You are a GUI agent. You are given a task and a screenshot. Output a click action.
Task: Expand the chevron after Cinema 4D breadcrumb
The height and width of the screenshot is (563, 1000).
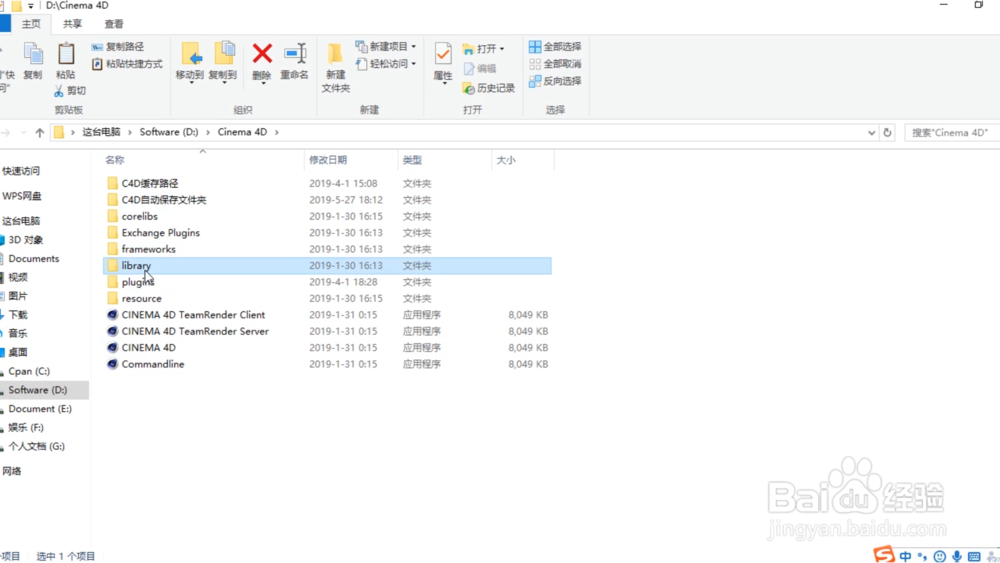(277, 132)
